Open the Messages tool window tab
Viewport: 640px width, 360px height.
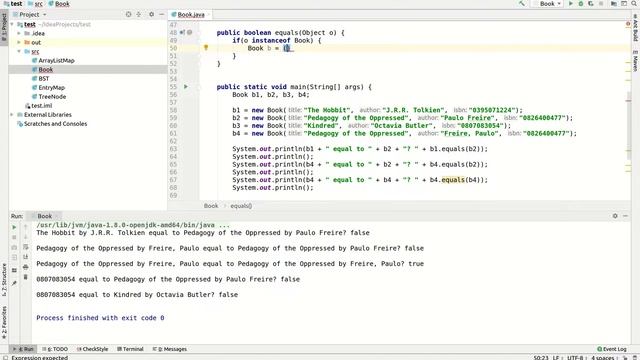point(170,349)
